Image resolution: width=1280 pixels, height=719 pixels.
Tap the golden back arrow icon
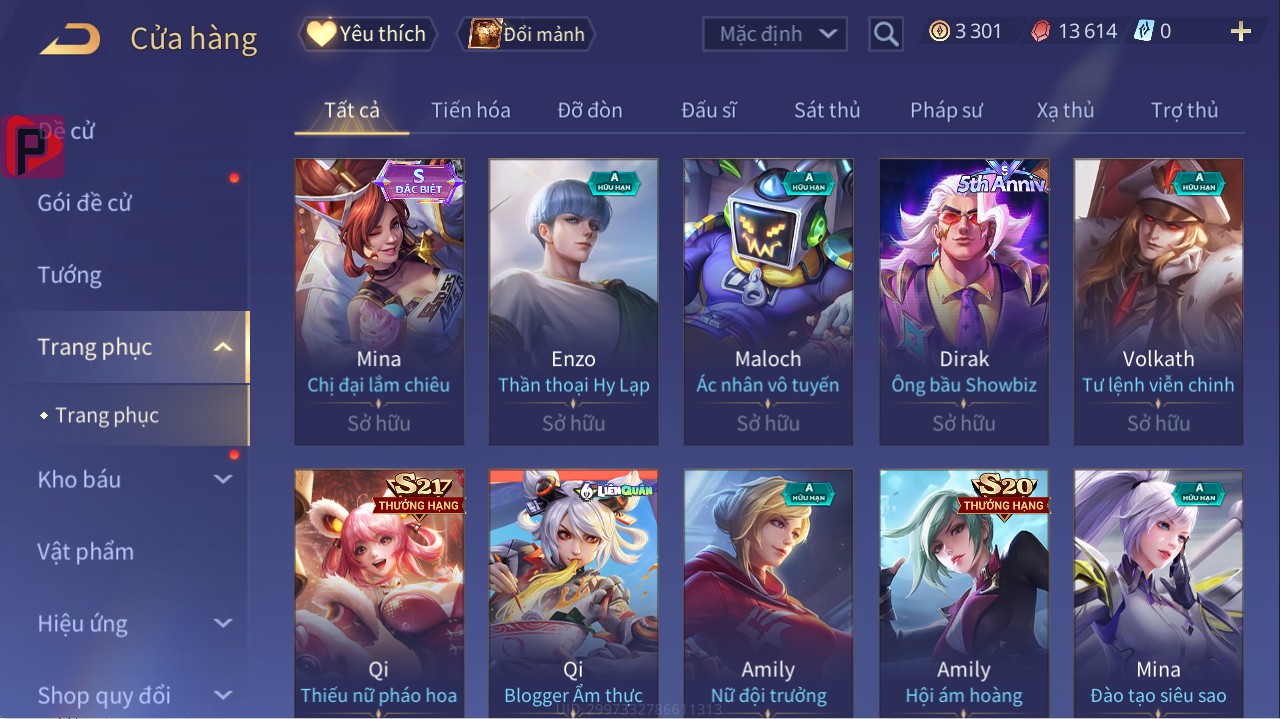click(70, 39)
